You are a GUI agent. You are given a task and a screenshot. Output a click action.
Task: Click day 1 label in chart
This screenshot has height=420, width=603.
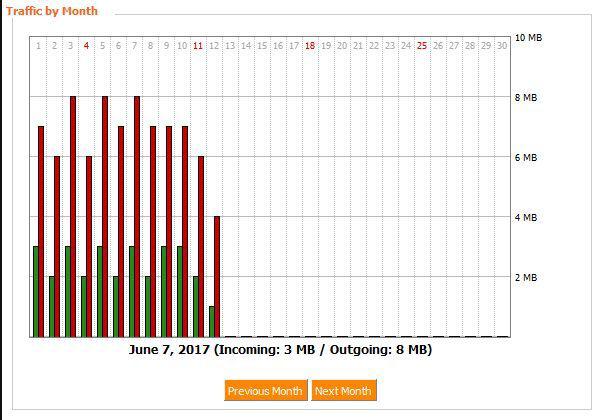(38, 46)
